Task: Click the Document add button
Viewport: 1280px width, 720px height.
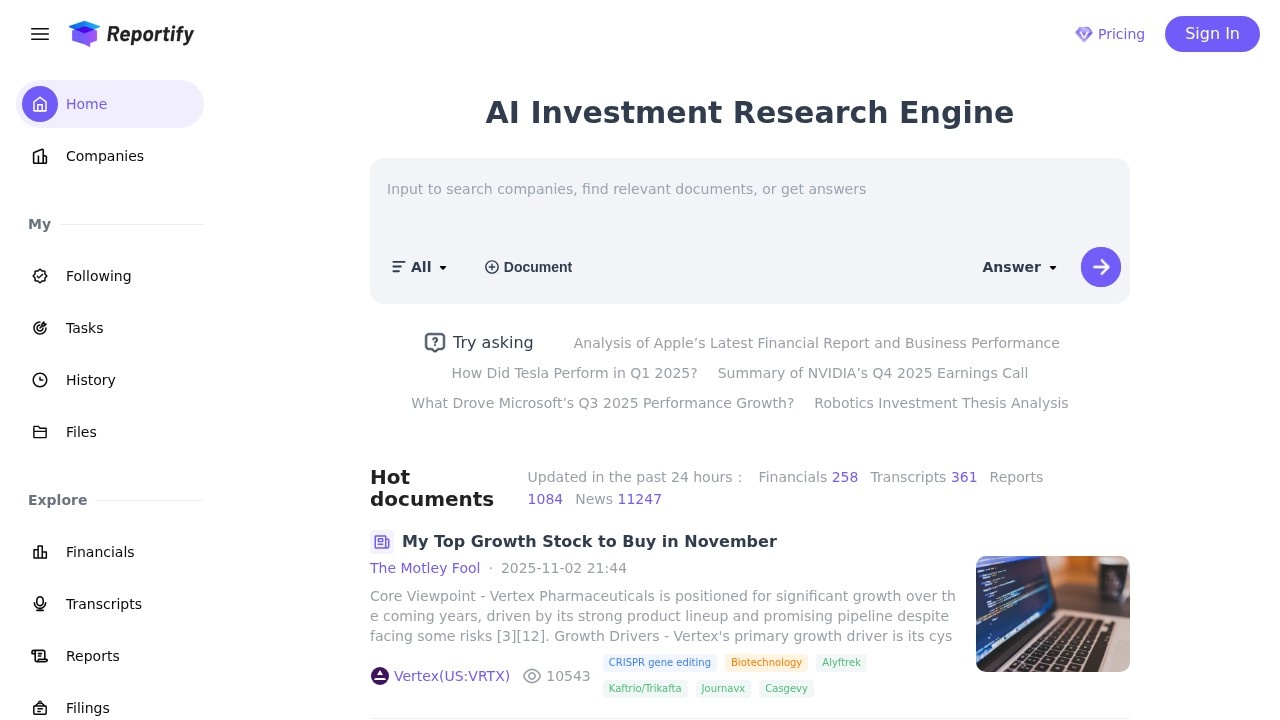Action: [528, 267]
